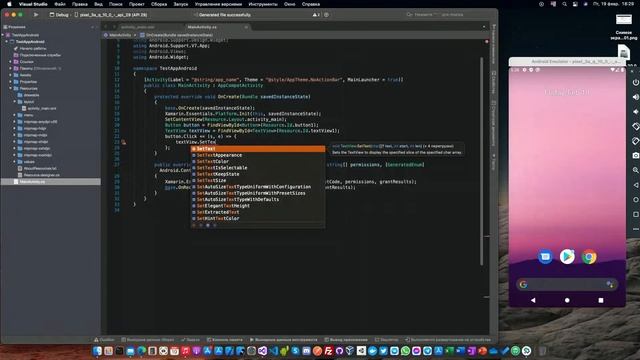Select SetTextColor in autocomplete list
The image size is (640, 360).
258,162
